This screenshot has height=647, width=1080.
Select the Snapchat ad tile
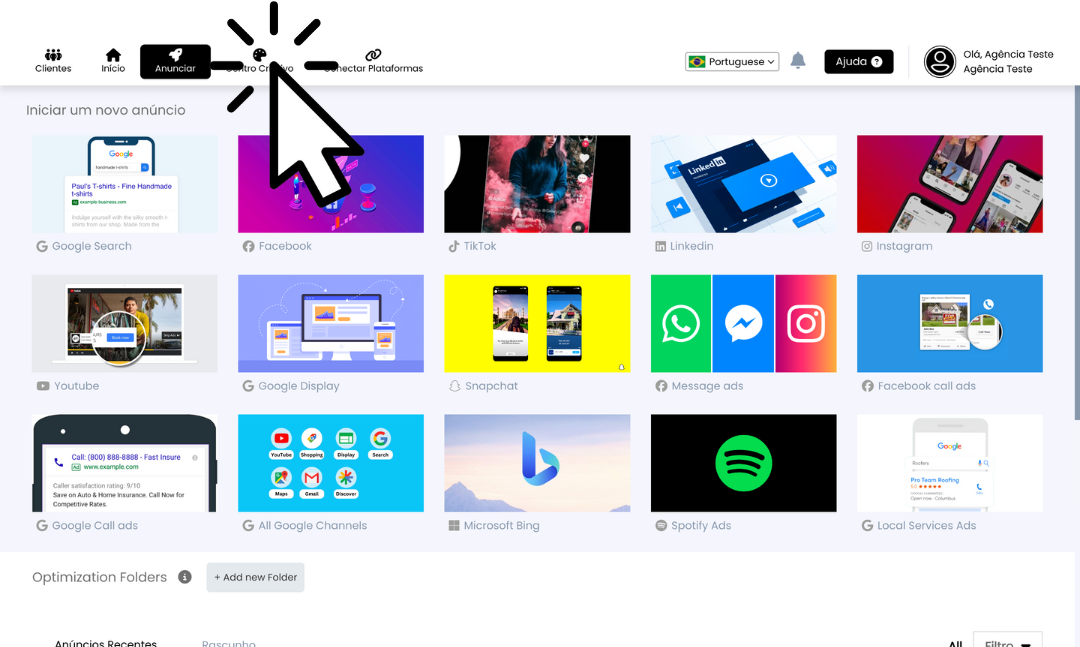coord(537,324)
